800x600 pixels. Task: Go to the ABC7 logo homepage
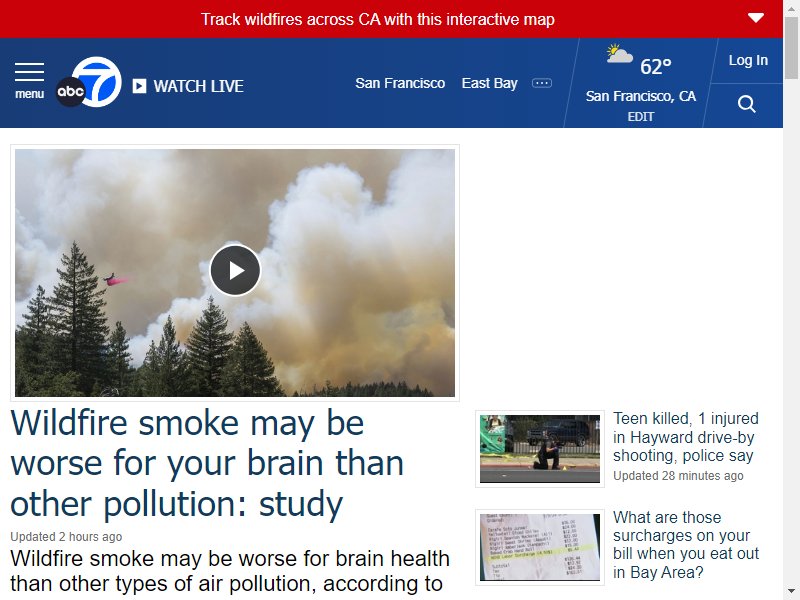pos(89,82)
